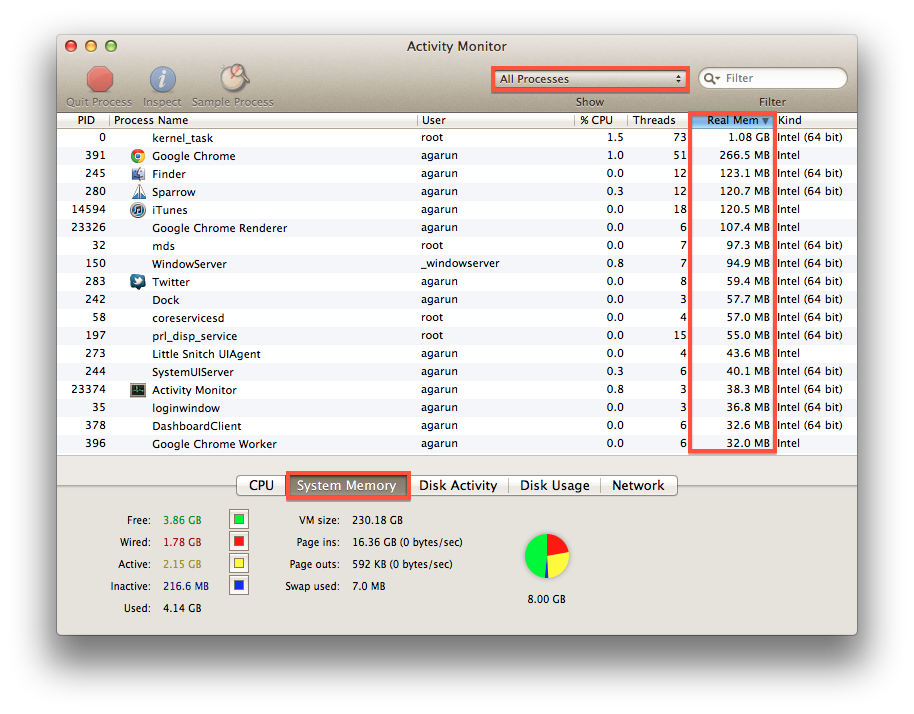Click the Sample Process icon
Screen dimensions: 914x714
point(234,78)
